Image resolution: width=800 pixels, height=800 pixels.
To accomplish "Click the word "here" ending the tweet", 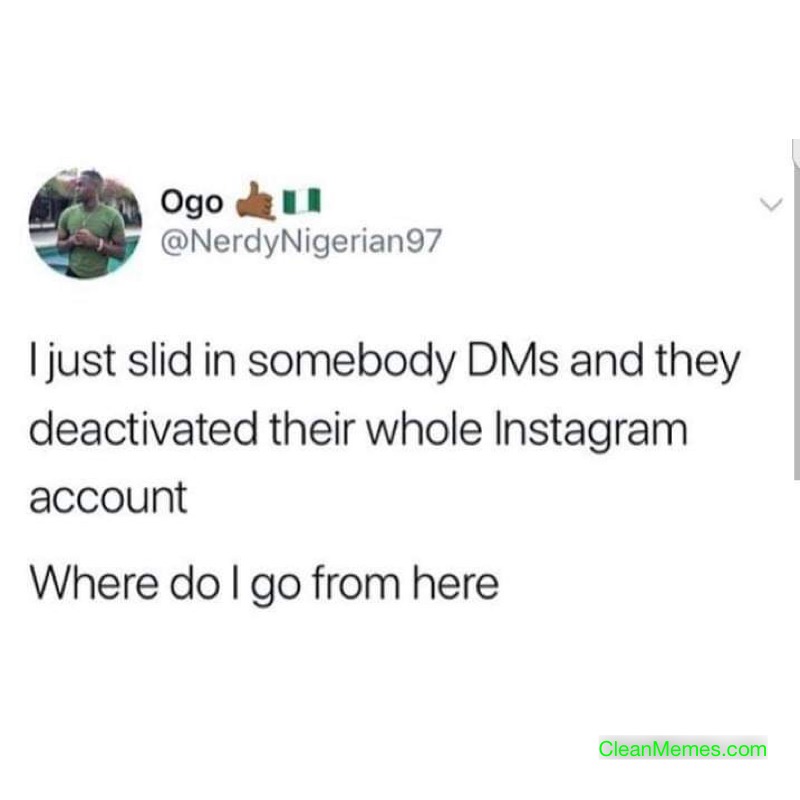I will [x=456, y=583].
